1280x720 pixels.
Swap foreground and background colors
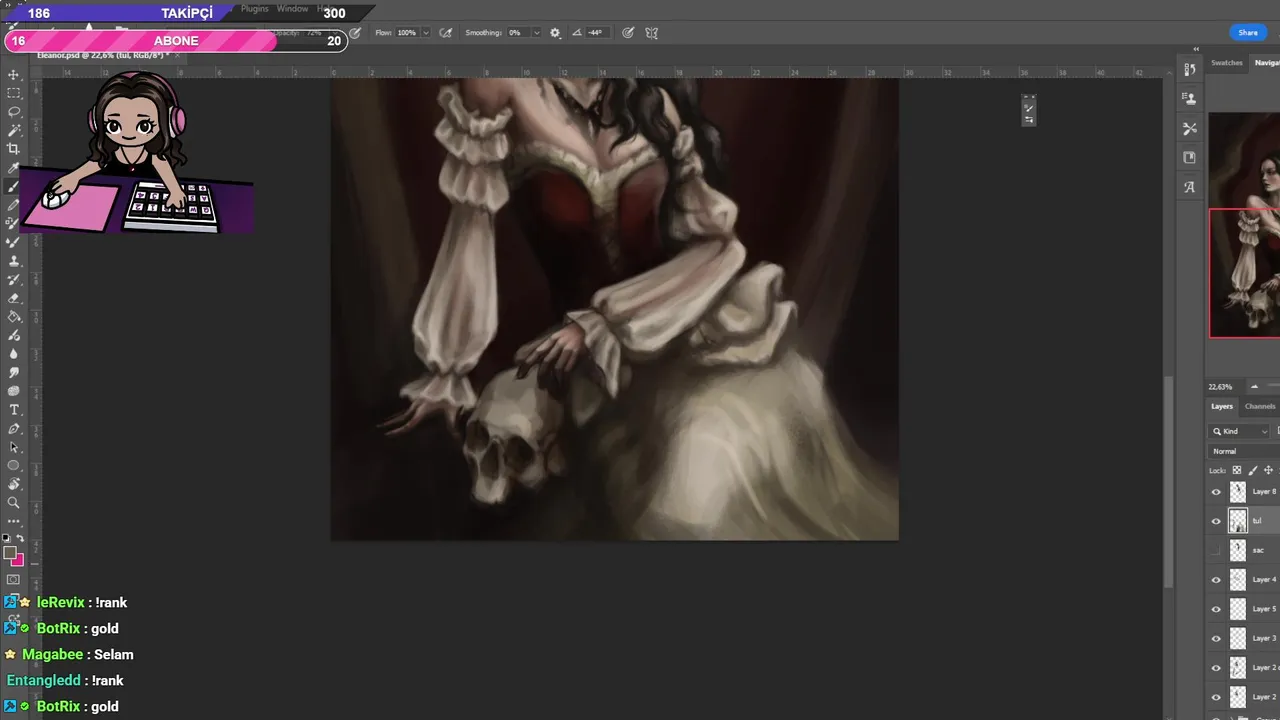(x=20, y=538)
